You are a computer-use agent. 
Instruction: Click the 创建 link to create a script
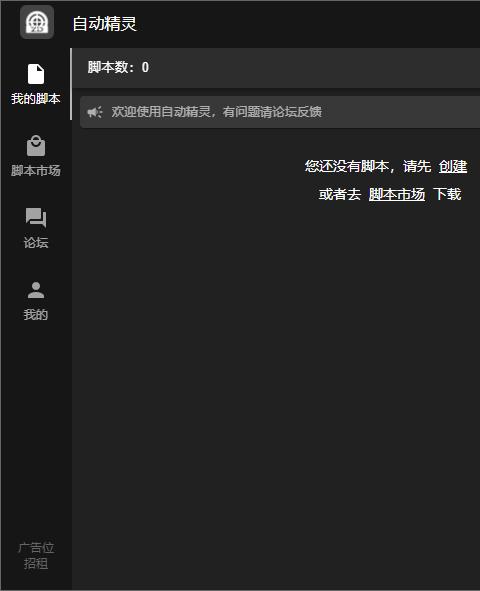[x=453, y=166]
